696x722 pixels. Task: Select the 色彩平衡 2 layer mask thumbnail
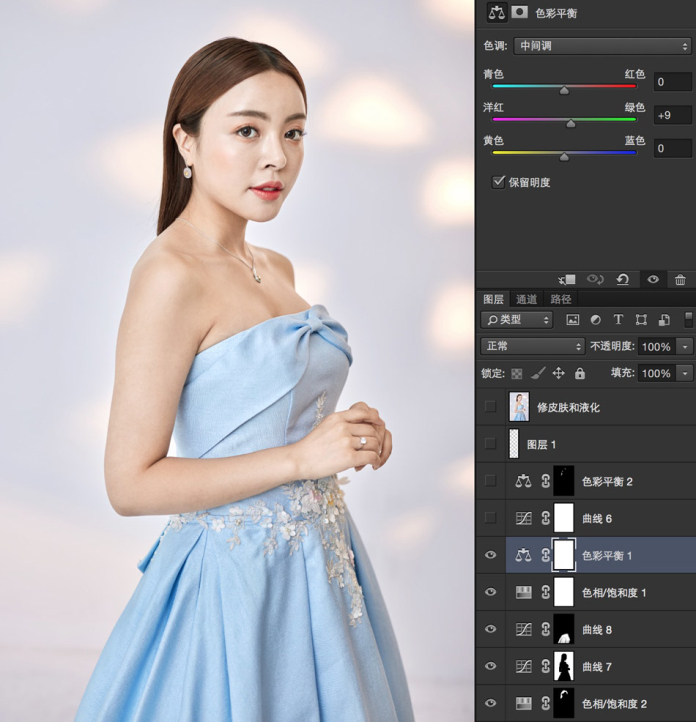tap(564, 481)
